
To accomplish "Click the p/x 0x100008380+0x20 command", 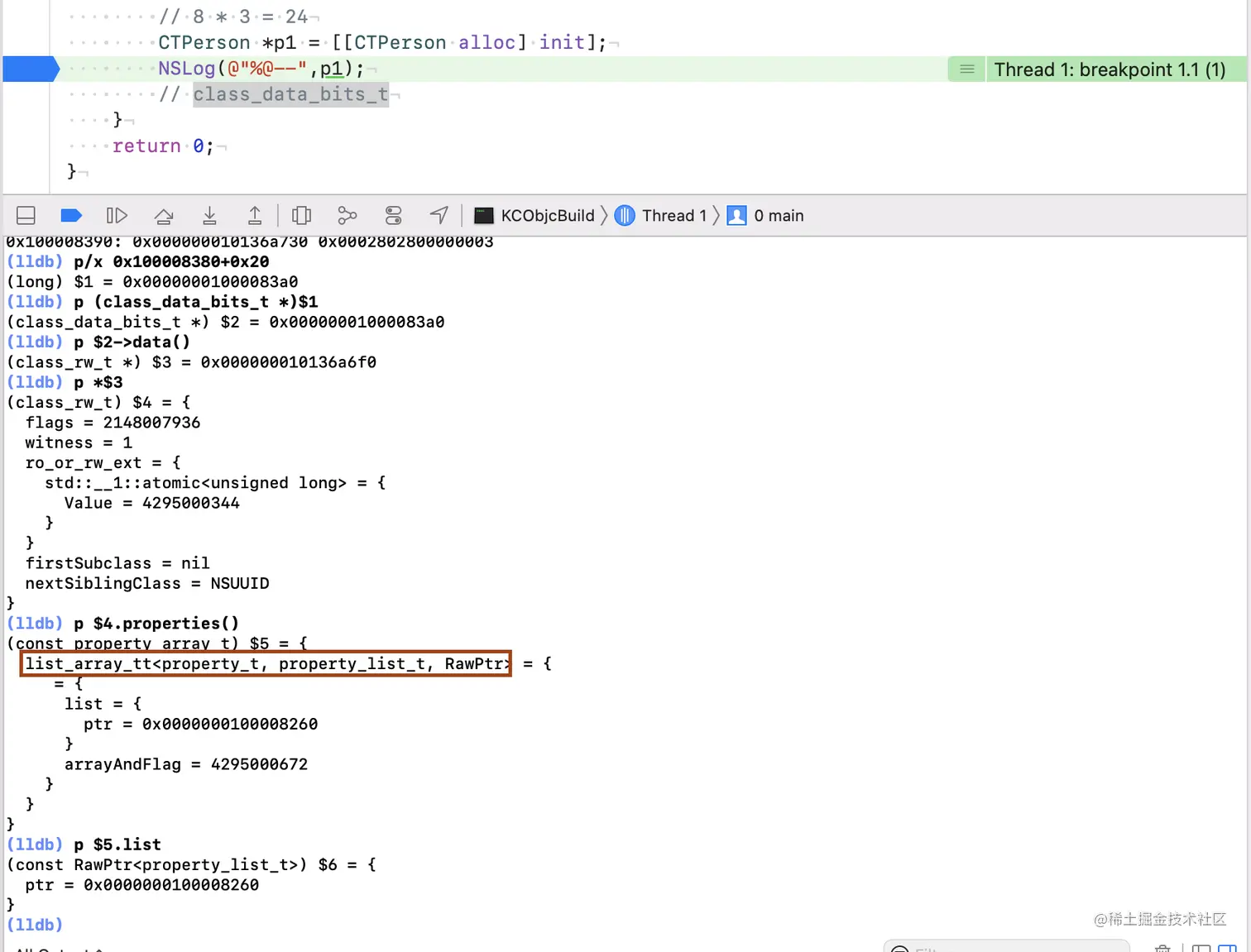I will coord(171,261).
